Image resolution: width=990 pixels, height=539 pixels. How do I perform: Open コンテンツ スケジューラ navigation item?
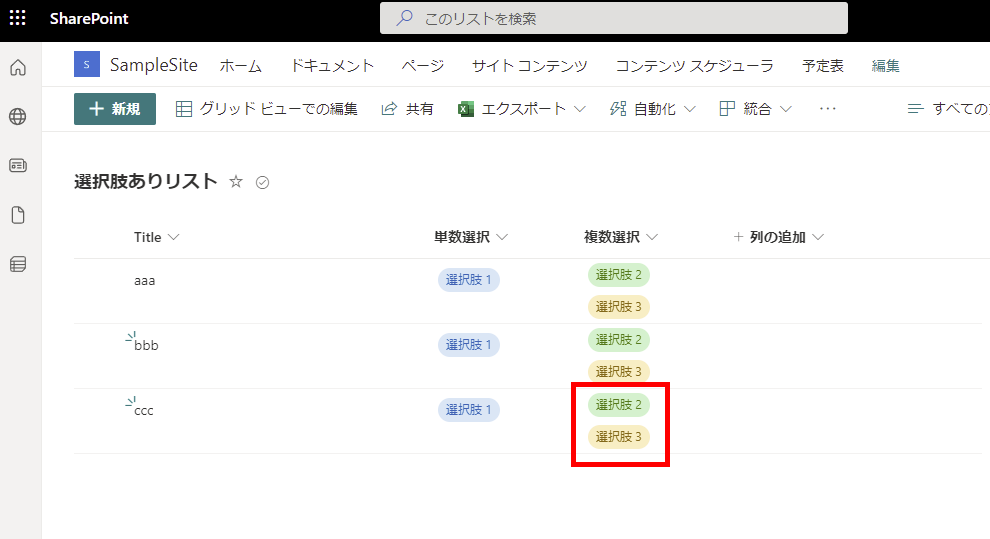click(x=695, y=66)
